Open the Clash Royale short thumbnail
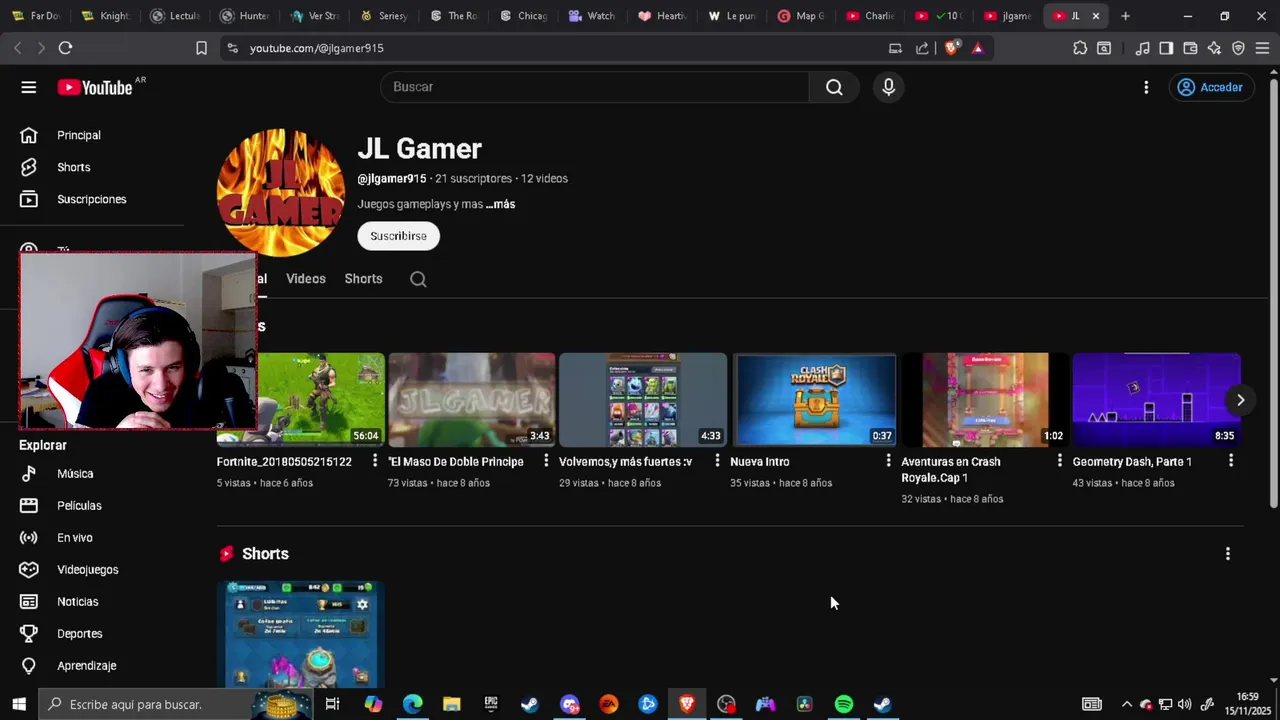This screenshot has height=720, width=1280. click(300, 633)
